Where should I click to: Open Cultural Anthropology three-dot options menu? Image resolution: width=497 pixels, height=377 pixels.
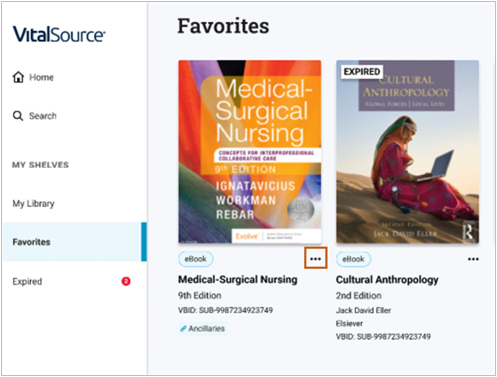coord(473,259)
